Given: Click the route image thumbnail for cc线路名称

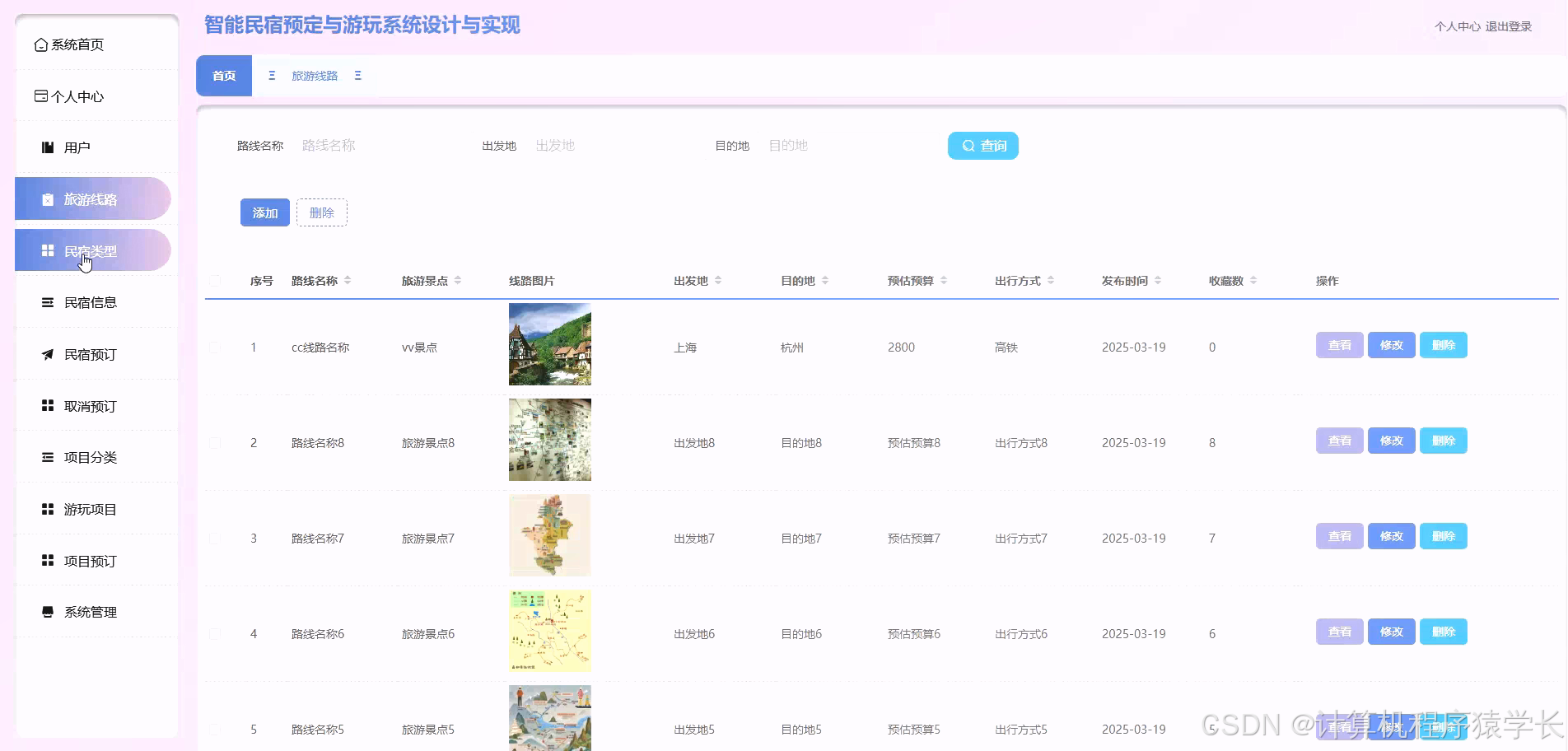Looking at the screenshot, I should click(548, 344).
